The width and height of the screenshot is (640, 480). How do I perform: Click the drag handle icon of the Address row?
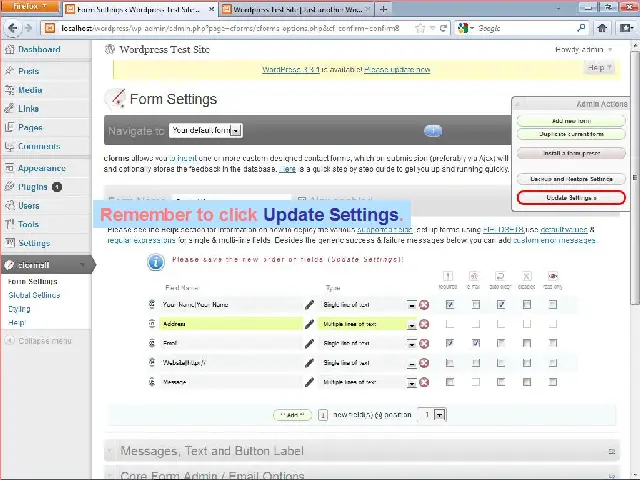[x=152, y=324]
